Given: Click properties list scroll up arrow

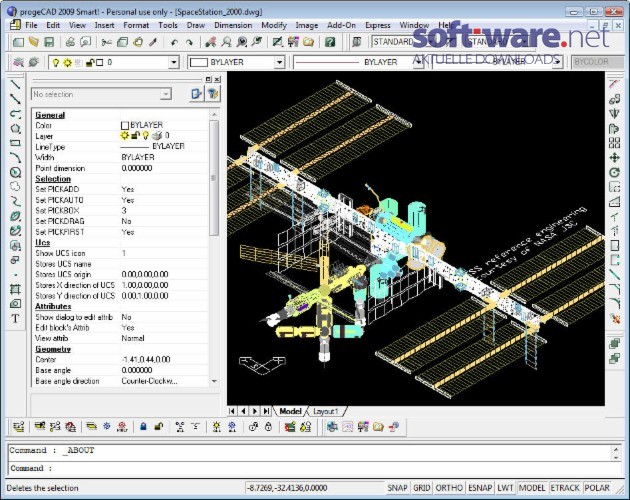Looking at the screenshot, I should [x=214, y=115].
